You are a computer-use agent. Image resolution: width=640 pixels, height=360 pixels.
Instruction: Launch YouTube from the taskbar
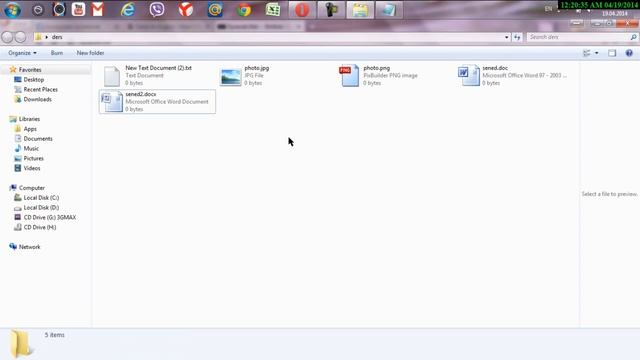tap(78, 9)
